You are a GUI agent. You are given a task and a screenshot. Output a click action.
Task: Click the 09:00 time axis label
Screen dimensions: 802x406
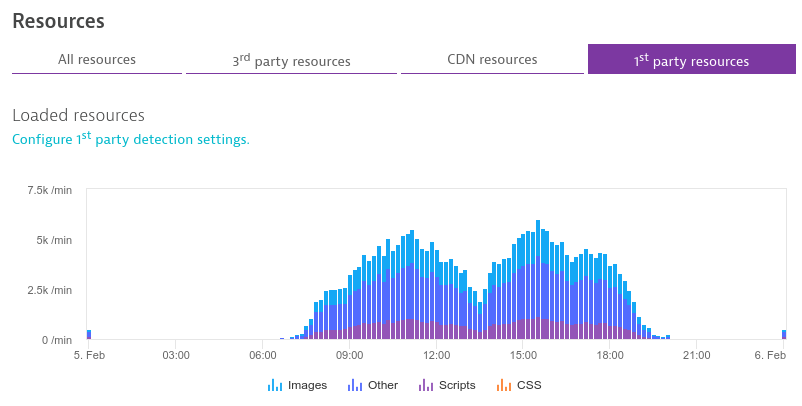(x=349, y=355)
